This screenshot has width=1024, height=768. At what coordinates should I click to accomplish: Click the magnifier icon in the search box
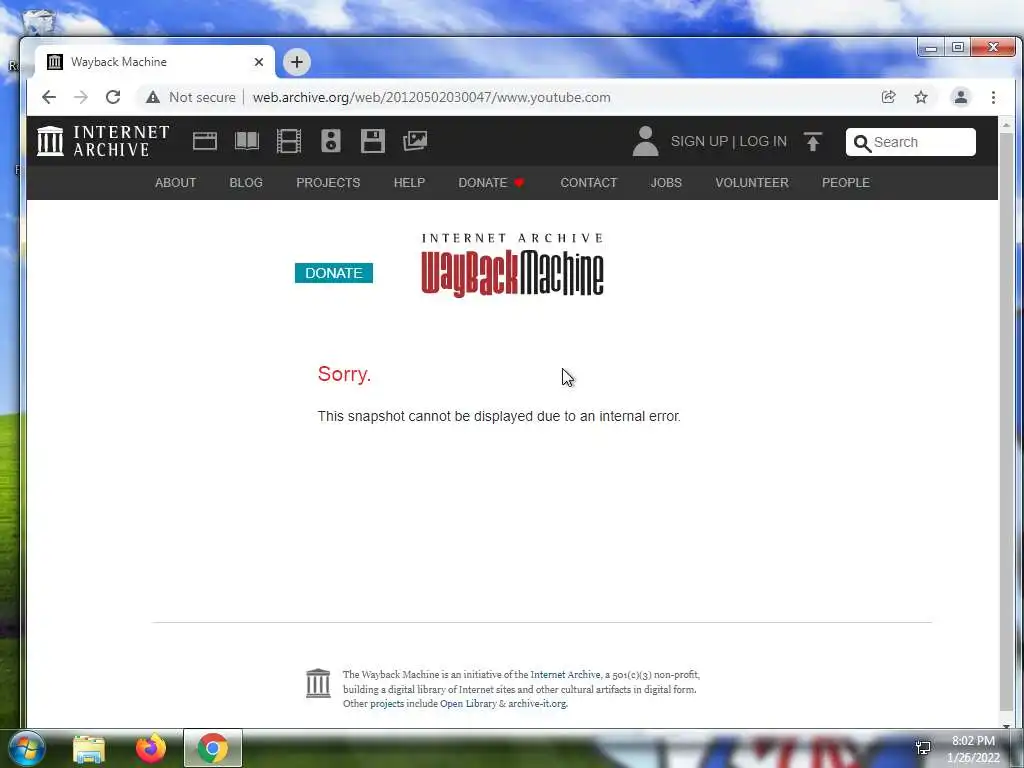(x=862, y=143)
